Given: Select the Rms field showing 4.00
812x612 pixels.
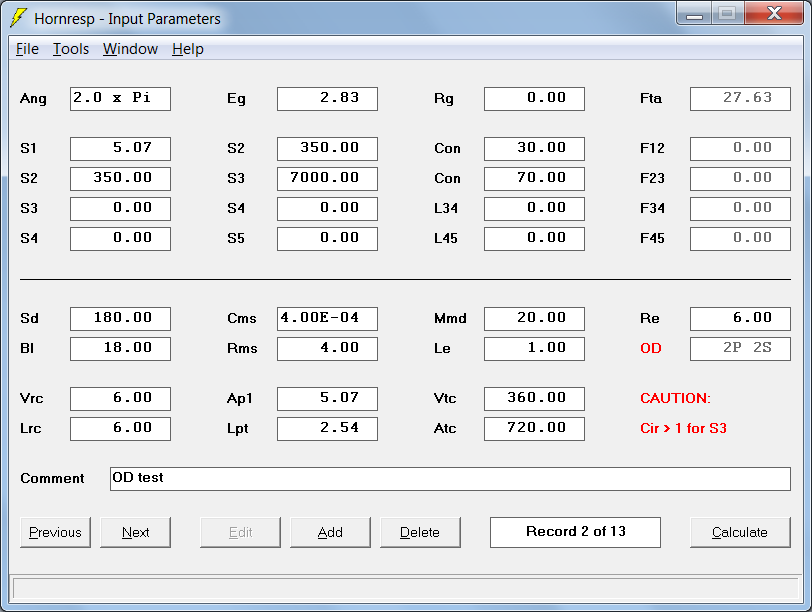Looking at the screenshot, I should point(327,349).
